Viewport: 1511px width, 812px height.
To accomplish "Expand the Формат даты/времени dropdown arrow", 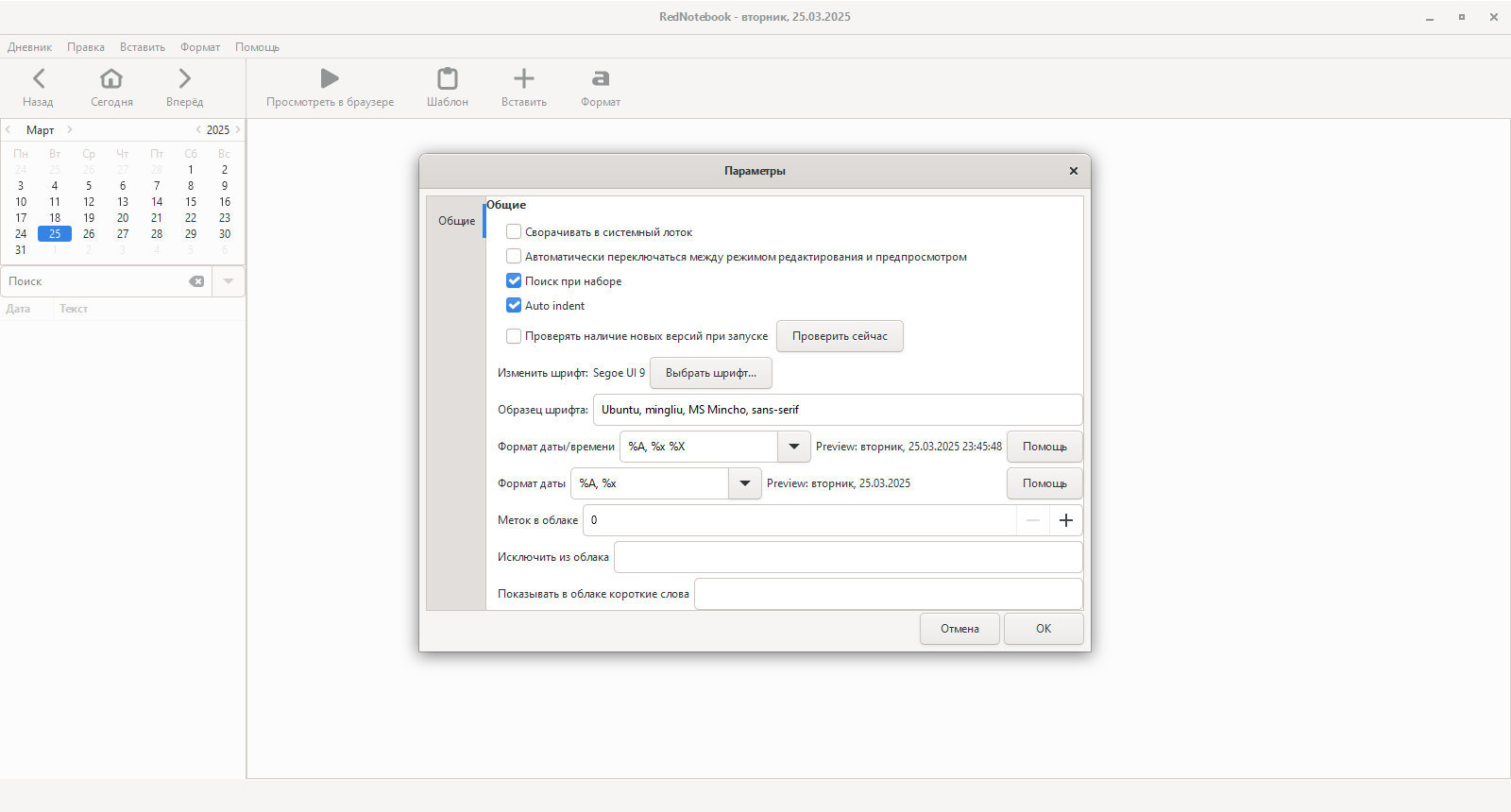I will [x=793, y=447].
